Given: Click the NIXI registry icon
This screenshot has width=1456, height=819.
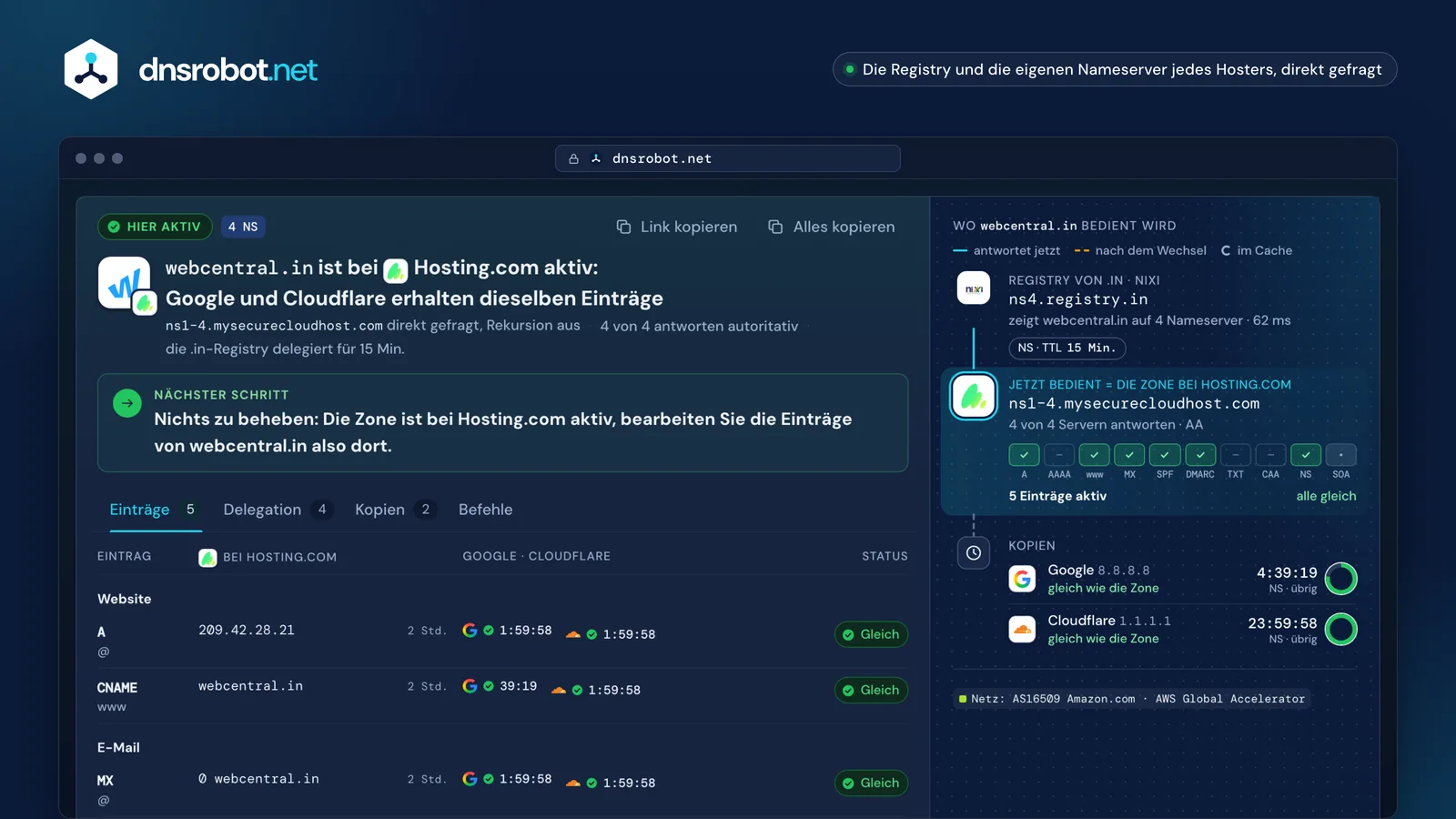Looking at the screenshot, I should pos(974,288).
